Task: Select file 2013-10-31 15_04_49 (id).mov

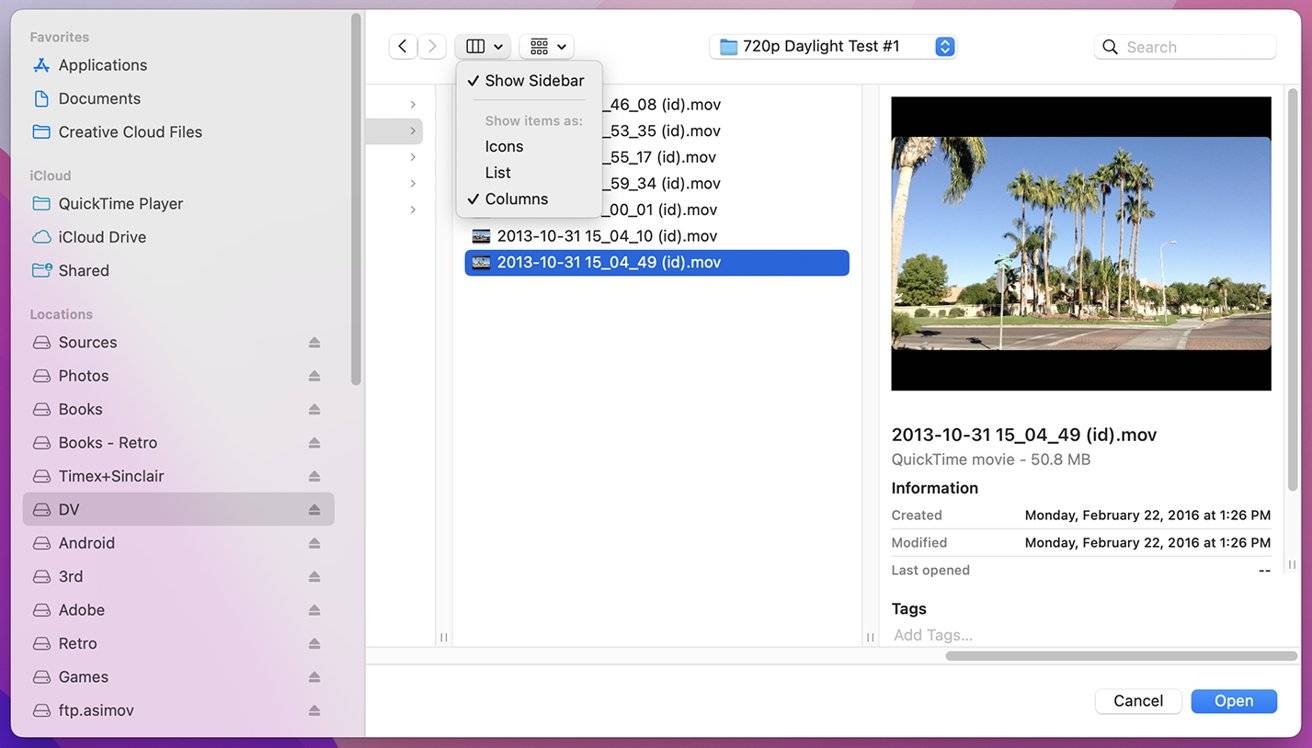Action: (657, 262)
